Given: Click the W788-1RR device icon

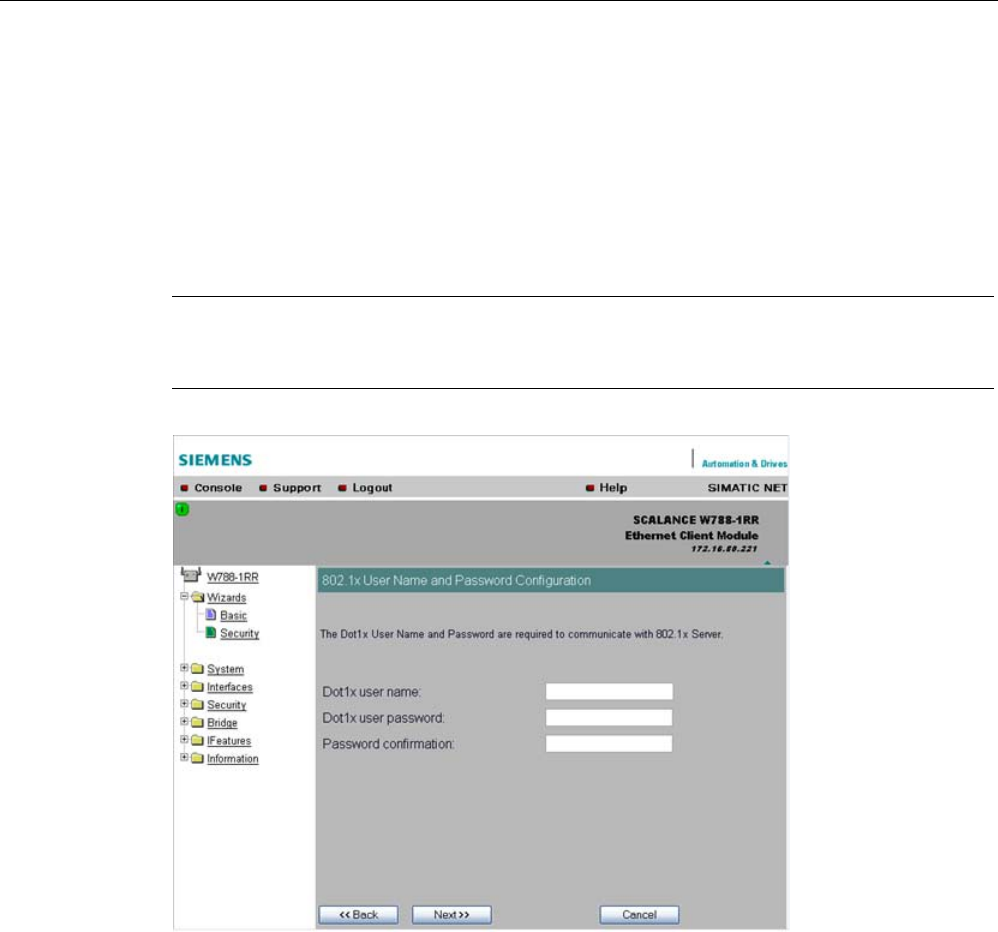Looking at the screenshot, I should pos(191,575).
